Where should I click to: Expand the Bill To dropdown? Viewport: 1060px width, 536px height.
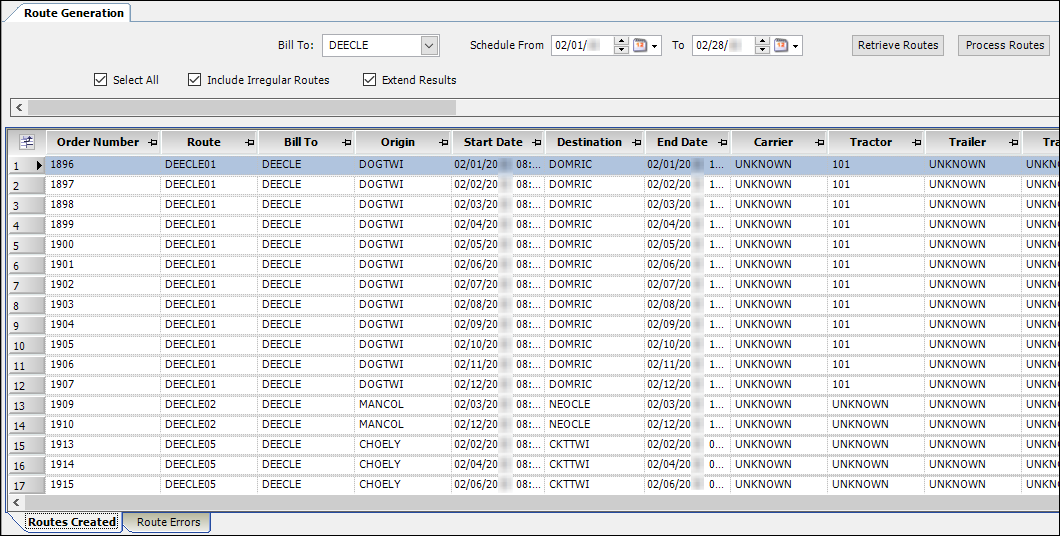pos(429,46)
